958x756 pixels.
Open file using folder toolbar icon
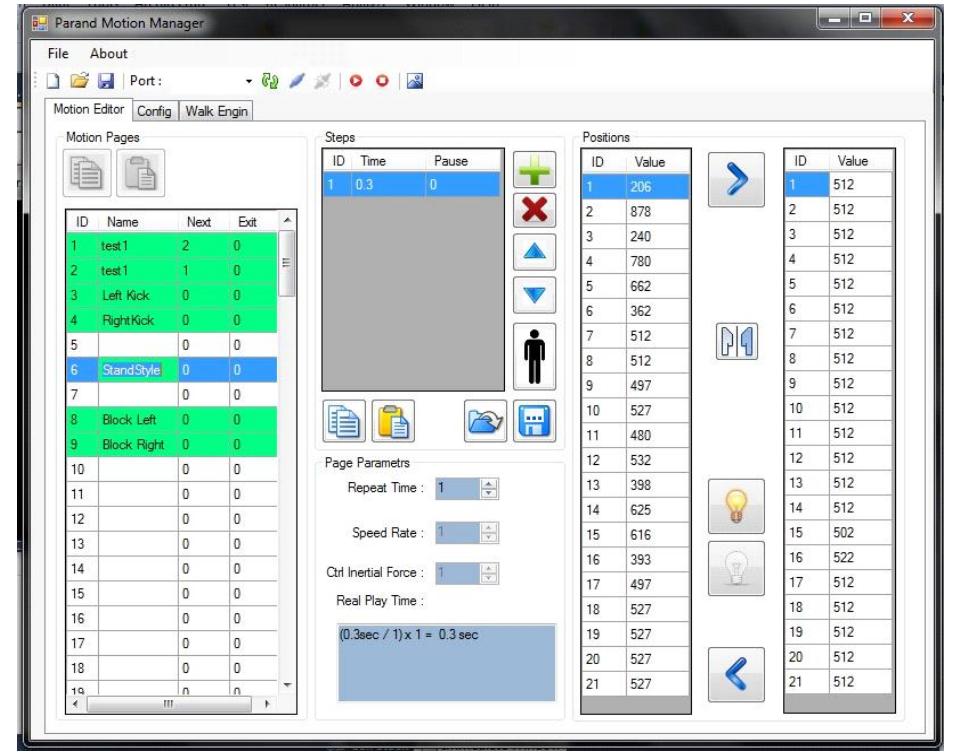click(79, 81)
